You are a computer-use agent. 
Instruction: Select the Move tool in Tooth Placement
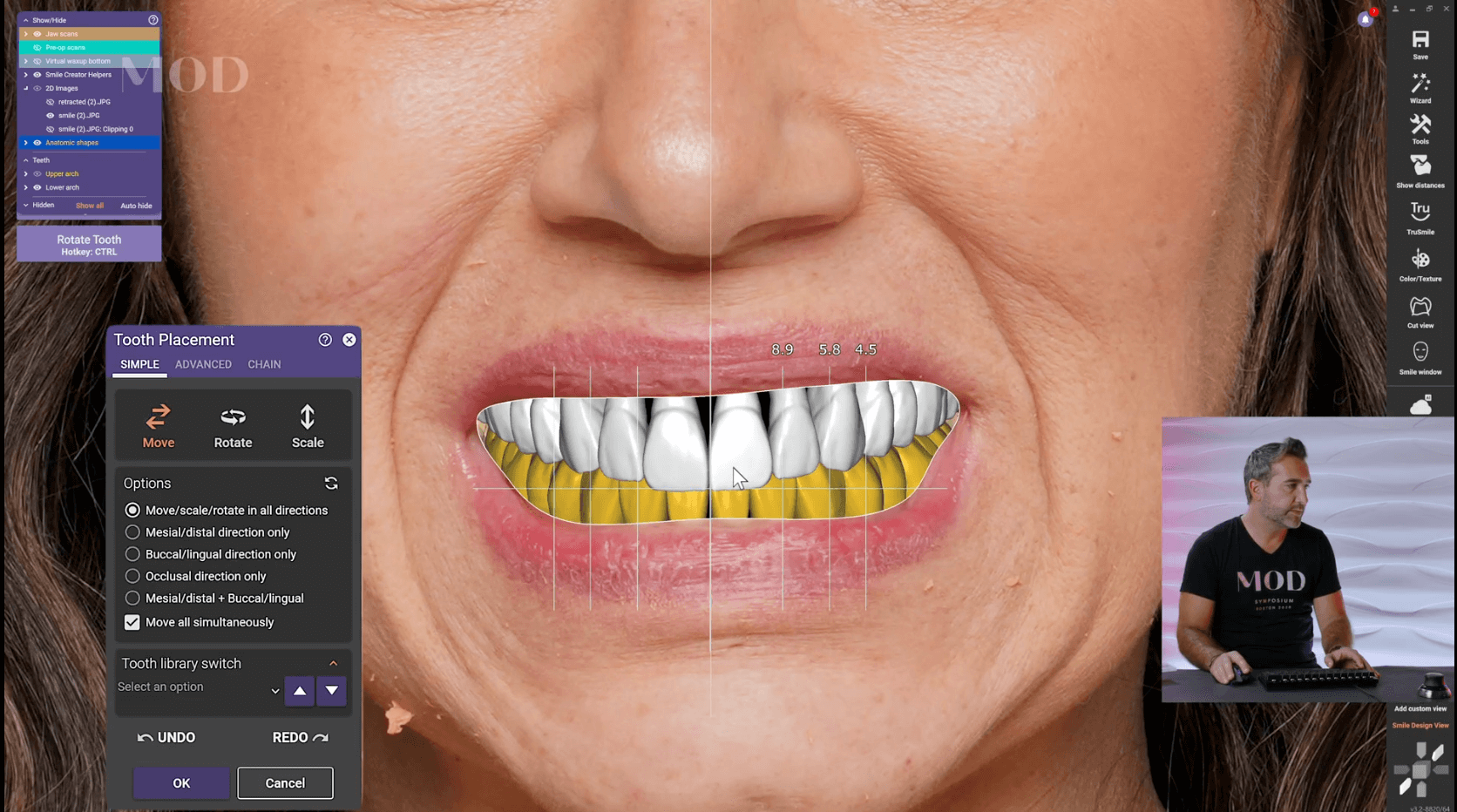tap(159, 426)
